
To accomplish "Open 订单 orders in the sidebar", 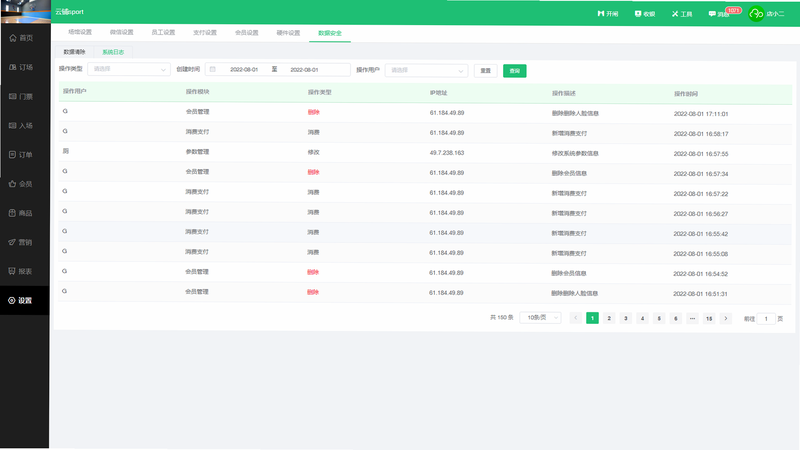I will (21, 155).
